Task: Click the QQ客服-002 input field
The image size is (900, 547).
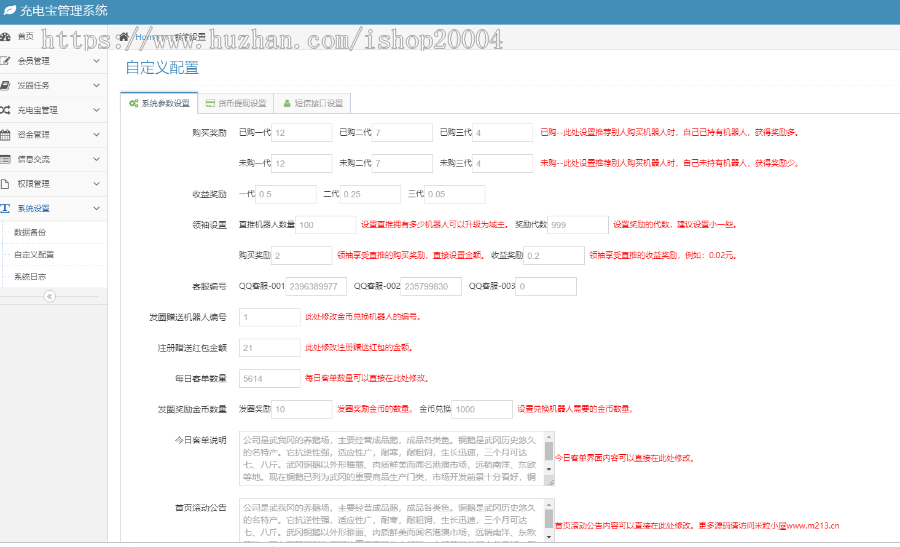Action: 431,286
